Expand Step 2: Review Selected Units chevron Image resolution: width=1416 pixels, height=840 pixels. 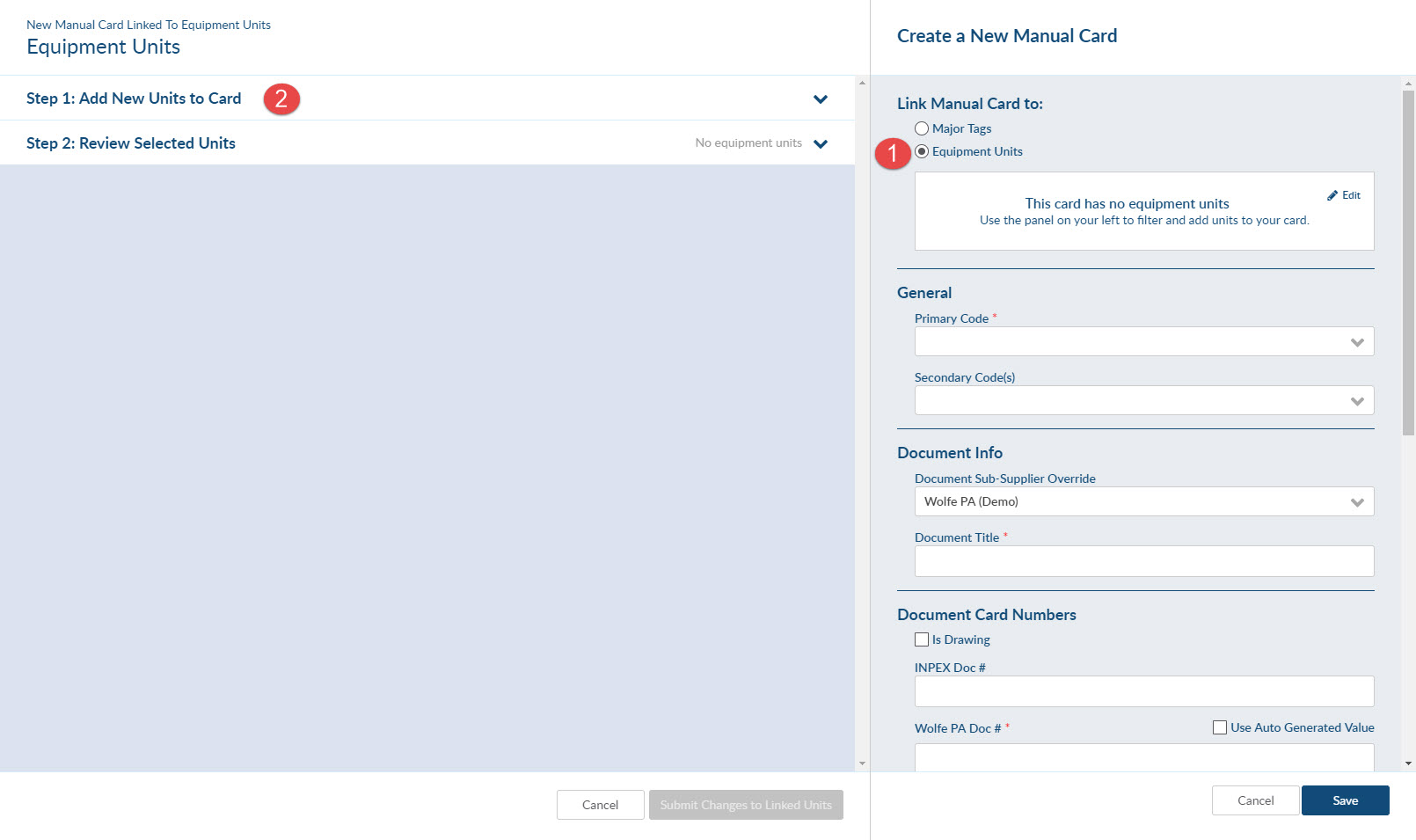[821, 143]
